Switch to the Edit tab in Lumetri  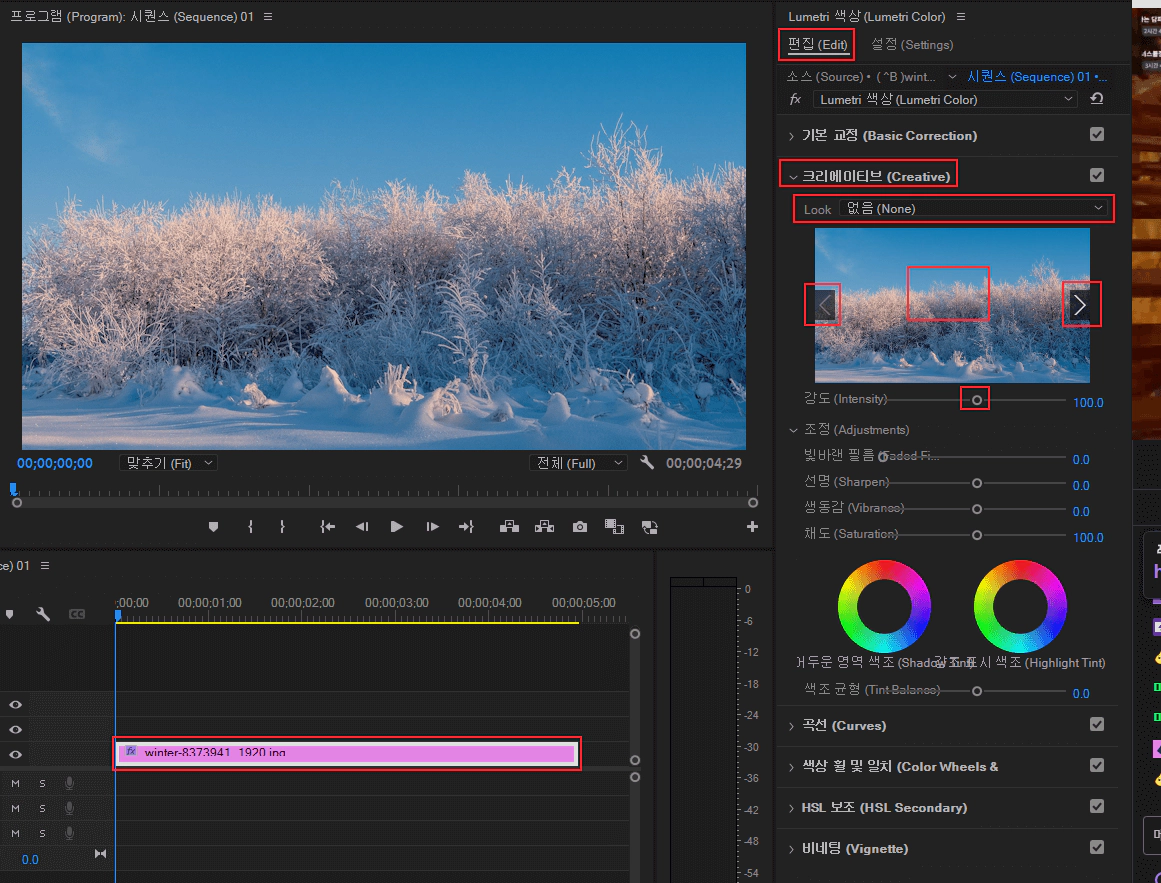pyautogui.click(x=817, y=44)
